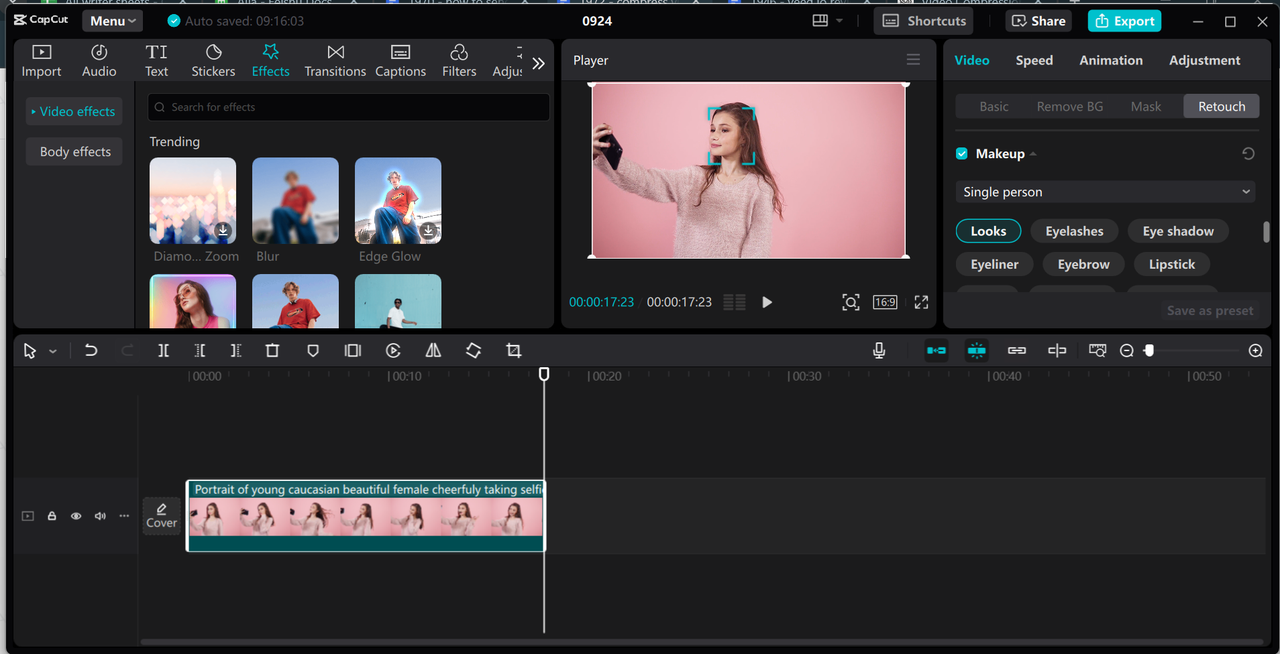The image size is (1280, 654).
Task: Open the Player hamburger menu
Action: click(x=913, y=60)
